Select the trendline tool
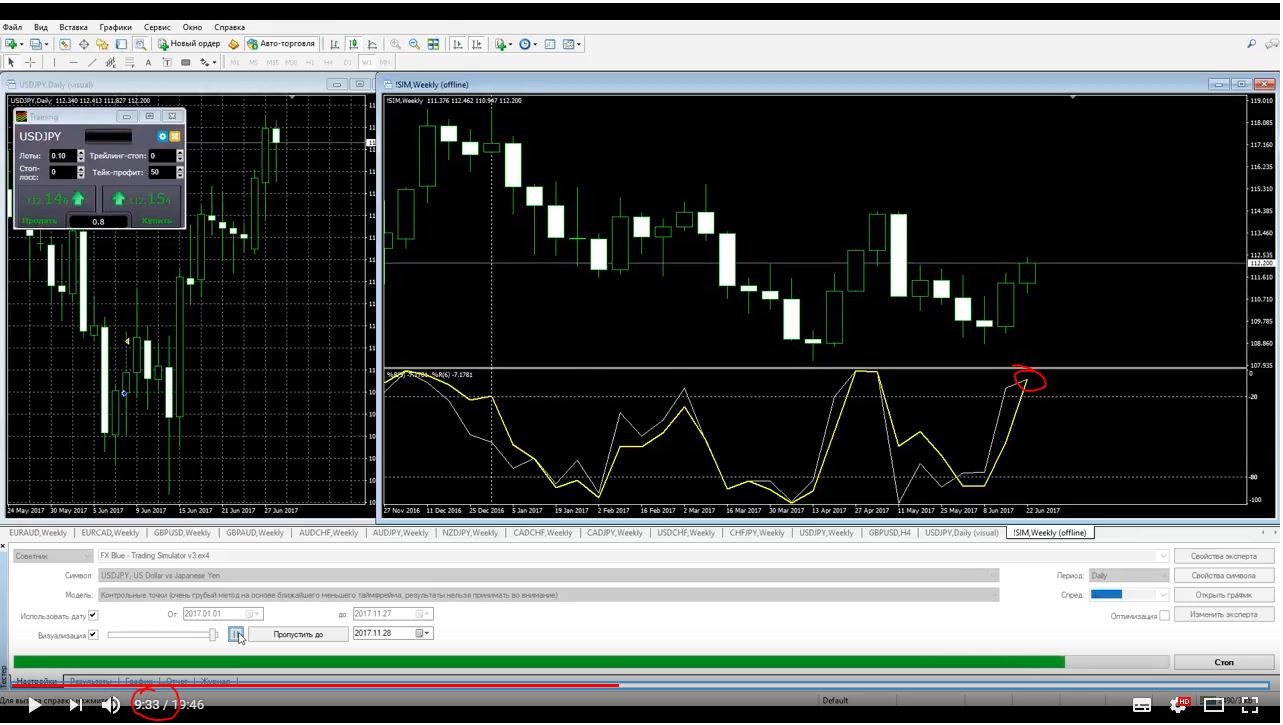Screen dimensions: 1283x725 click(x=92, y=62)
